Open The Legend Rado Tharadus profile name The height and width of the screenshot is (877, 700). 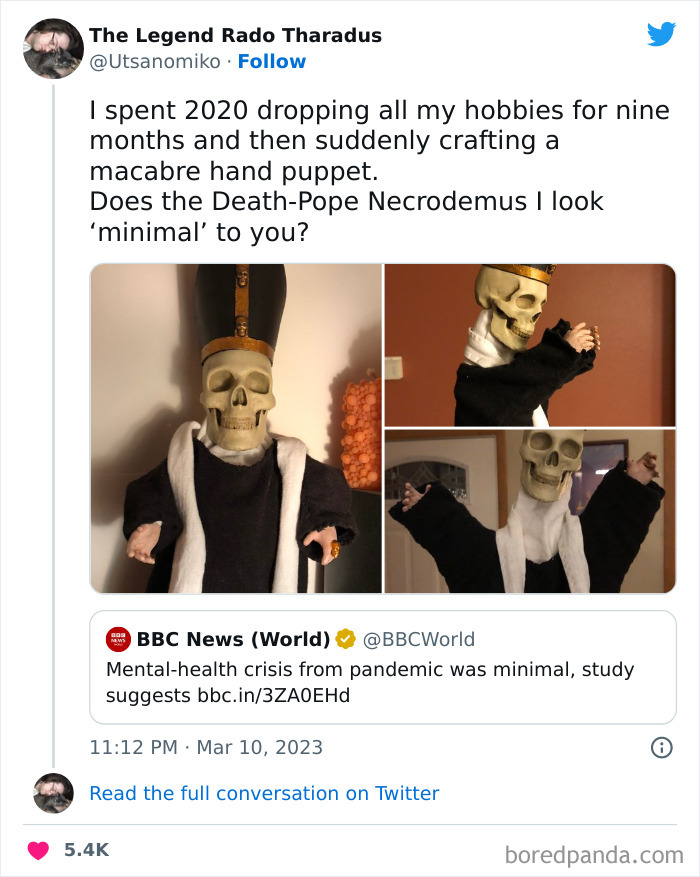point(235,36)
